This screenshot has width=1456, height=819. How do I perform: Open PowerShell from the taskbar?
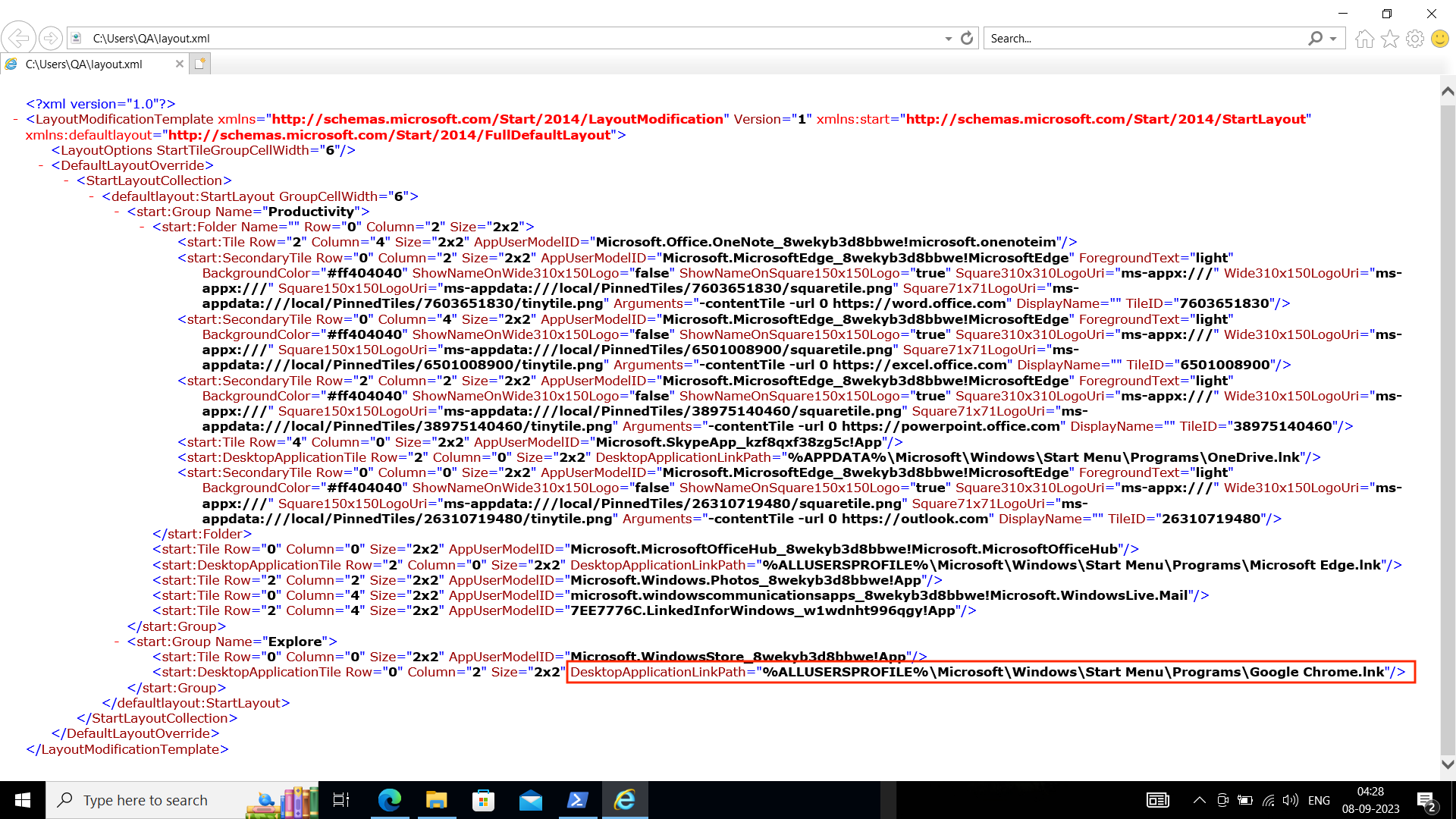pos(578,800)
